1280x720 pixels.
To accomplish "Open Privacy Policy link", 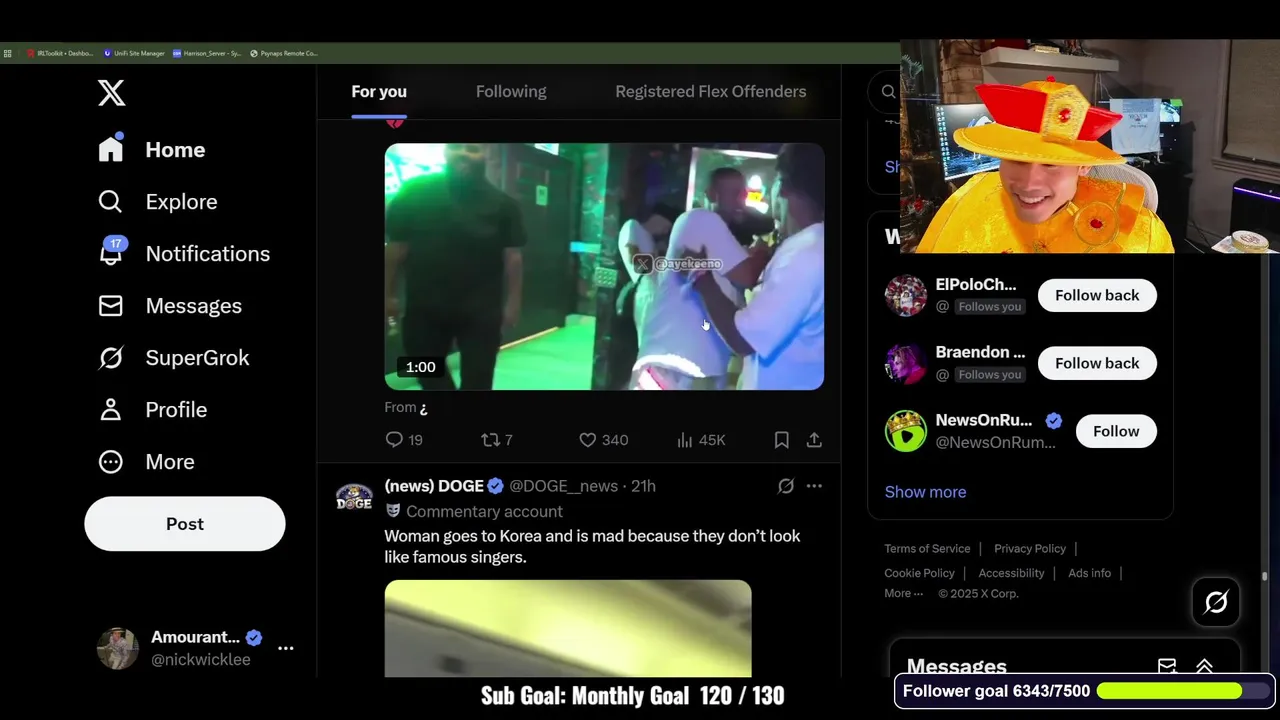I will [x=1030, y=548].
